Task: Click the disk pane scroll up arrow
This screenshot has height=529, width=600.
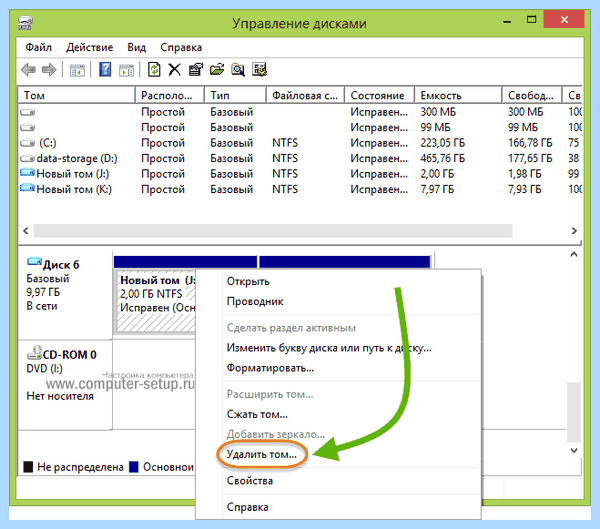Action: click(x=574, y=255)
